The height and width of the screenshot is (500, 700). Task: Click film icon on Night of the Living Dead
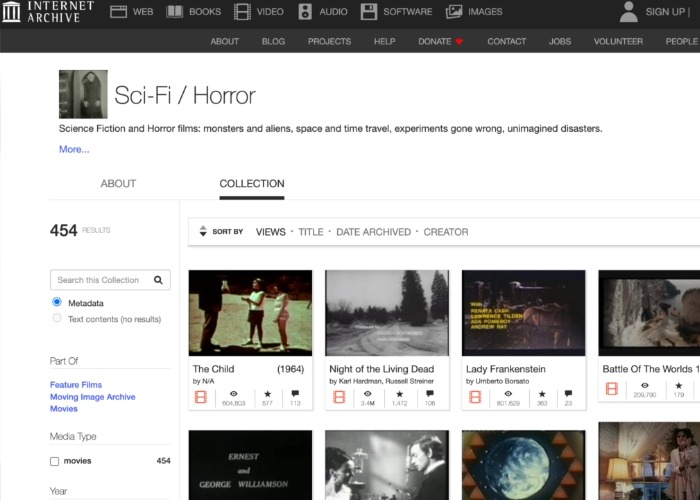[339, 397]
